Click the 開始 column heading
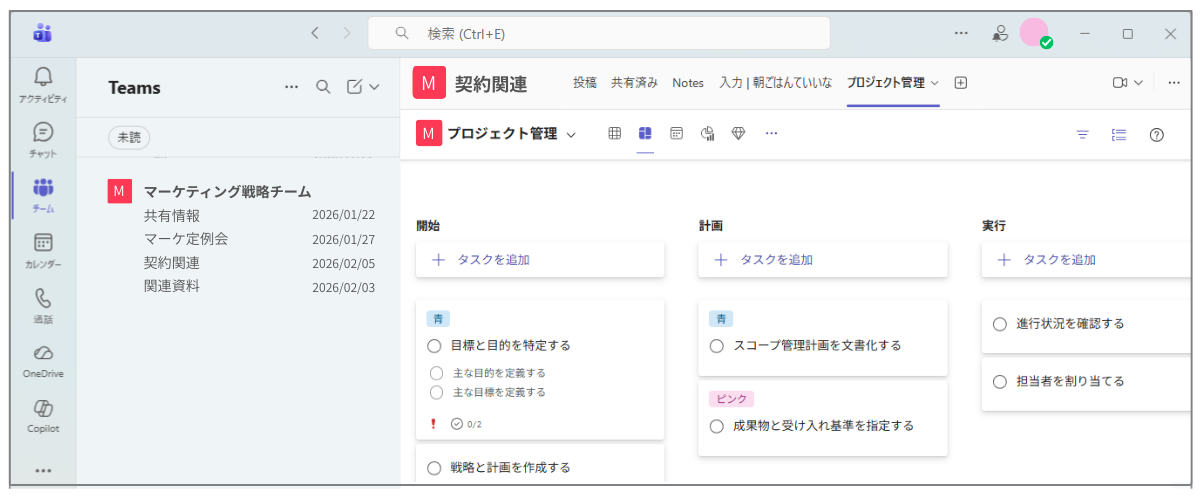This screenshot has height=500, width=1200. tap(428, 226)
